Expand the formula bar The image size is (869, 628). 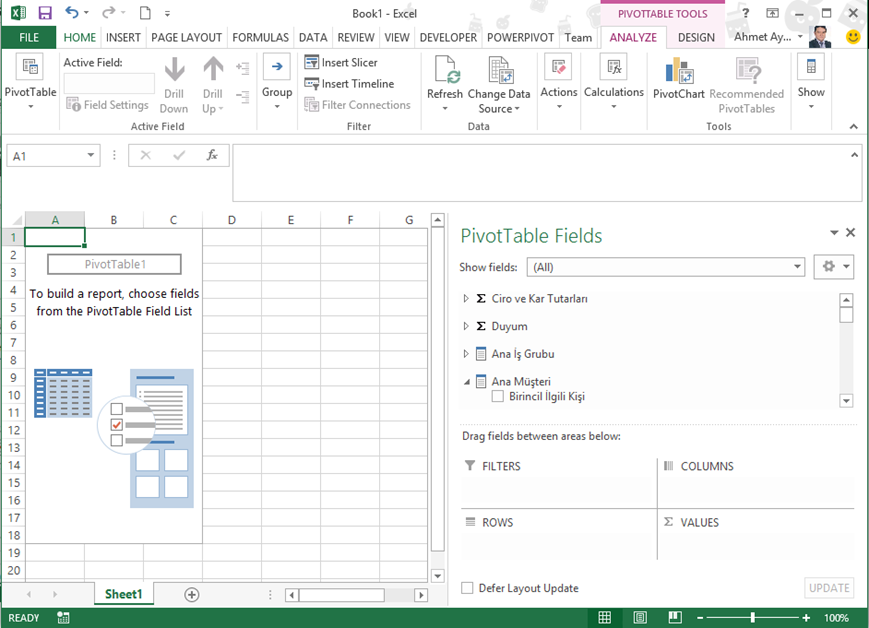(x=854, y=155)
